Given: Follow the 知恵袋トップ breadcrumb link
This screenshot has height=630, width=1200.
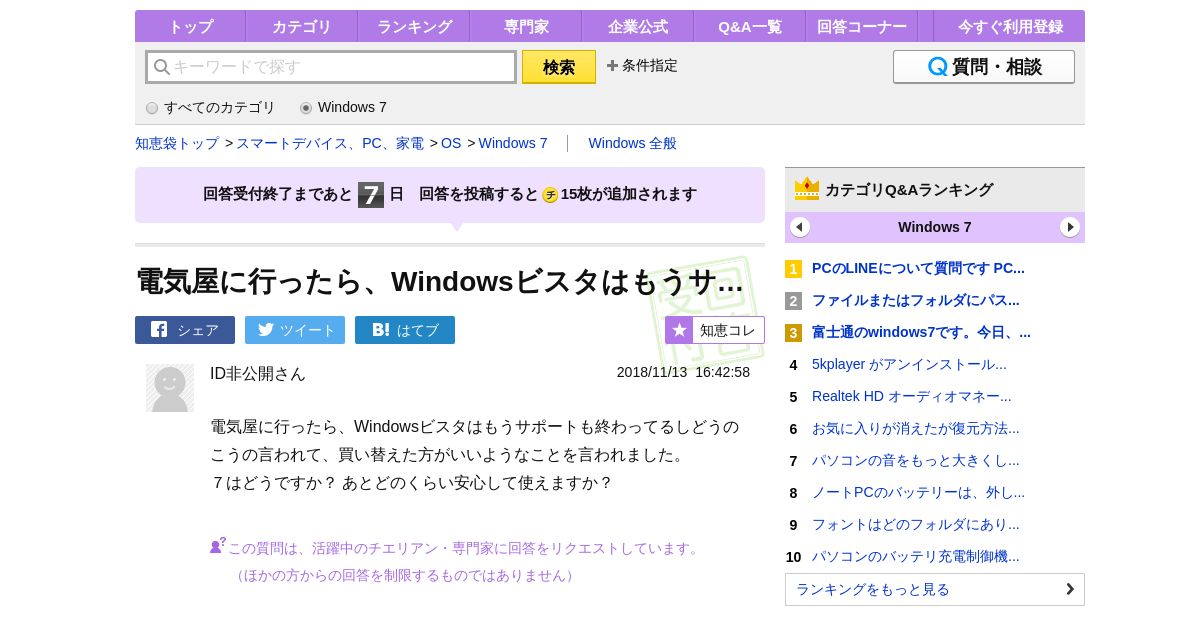Looking at the screenshot, I should click(x=177, y=143).
